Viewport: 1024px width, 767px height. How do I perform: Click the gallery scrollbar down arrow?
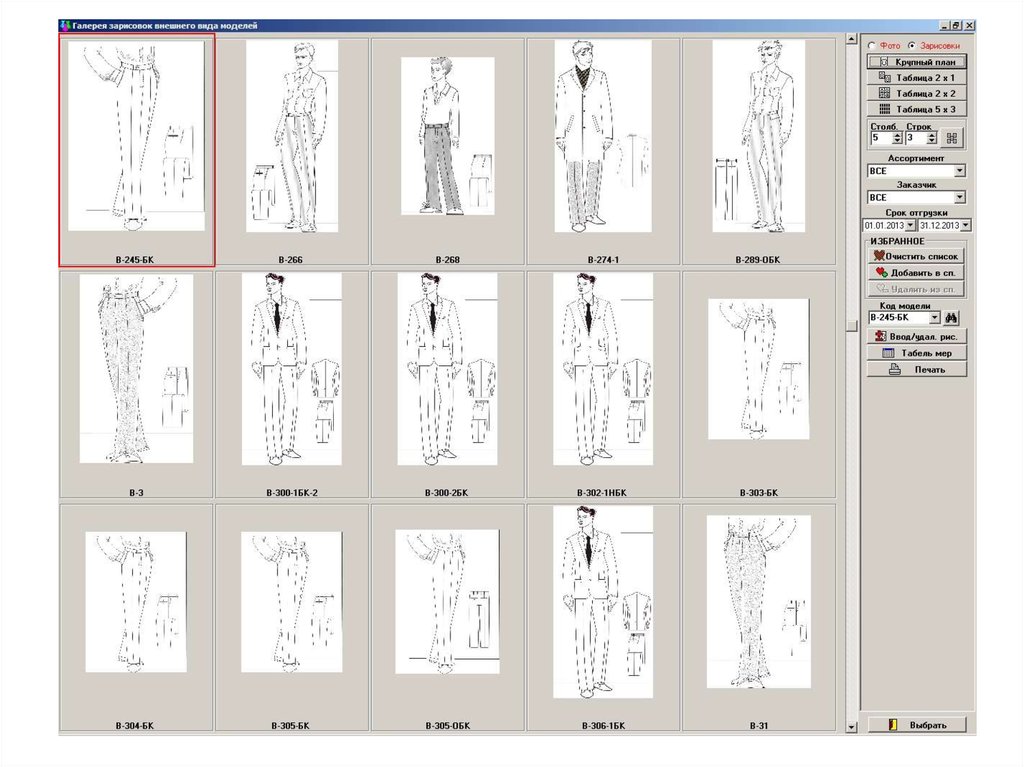[x=852, y=727]
